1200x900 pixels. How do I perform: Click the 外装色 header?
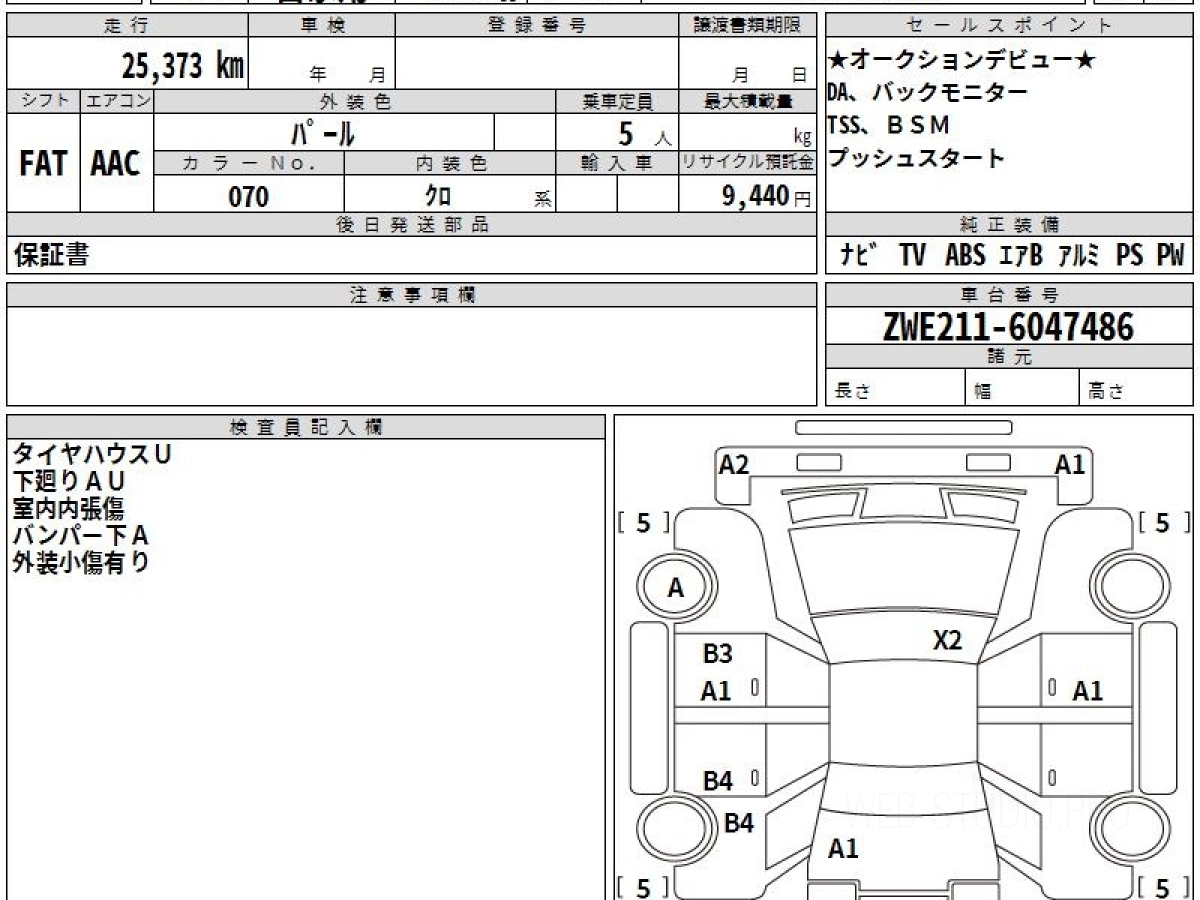[355, 101]
